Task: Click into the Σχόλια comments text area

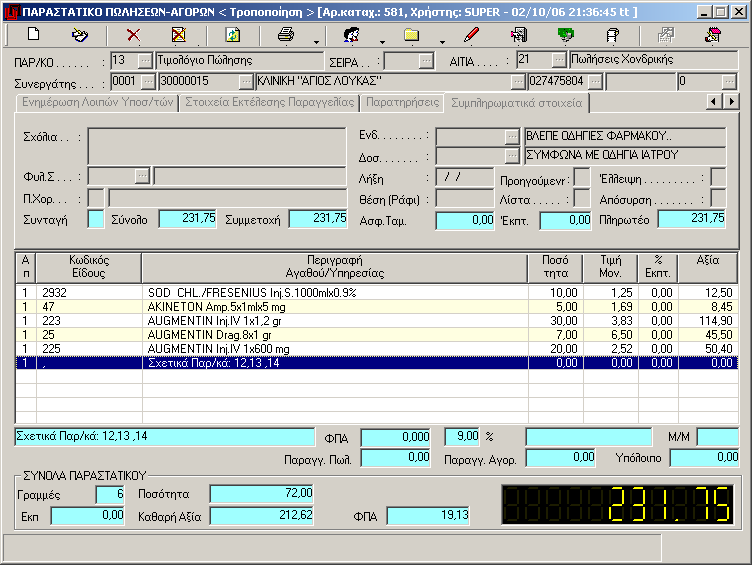Action: (217, 146)
